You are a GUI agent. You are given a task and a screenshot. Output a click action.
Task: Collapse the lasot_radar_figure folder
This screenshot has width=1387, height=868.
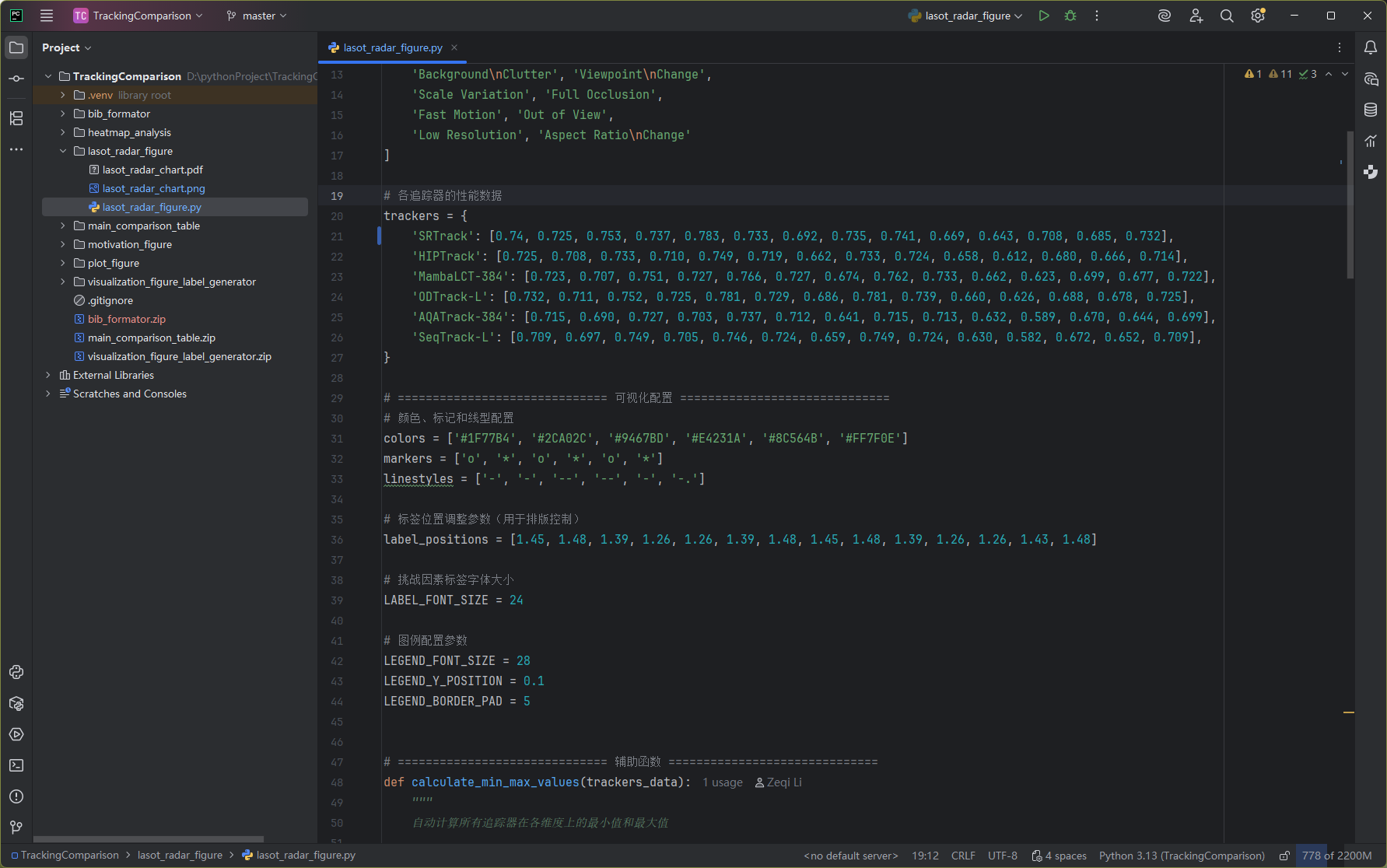pos(63,151)
